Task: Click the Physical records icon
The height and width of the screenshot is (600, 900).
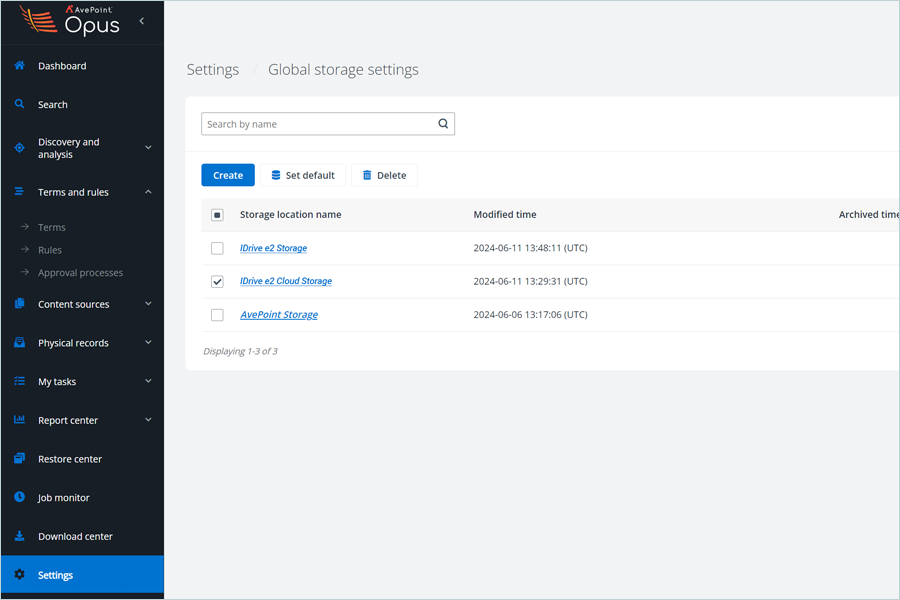Action: [x=20, y=343]
